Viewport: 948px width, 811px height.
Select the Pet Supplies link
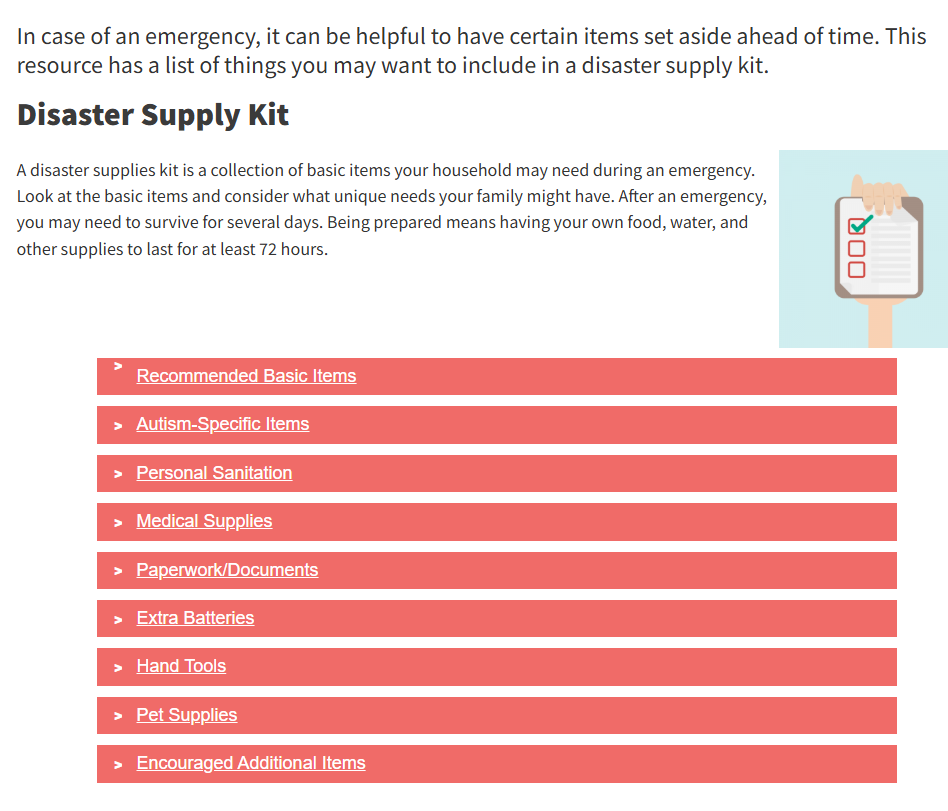point(187,715)
